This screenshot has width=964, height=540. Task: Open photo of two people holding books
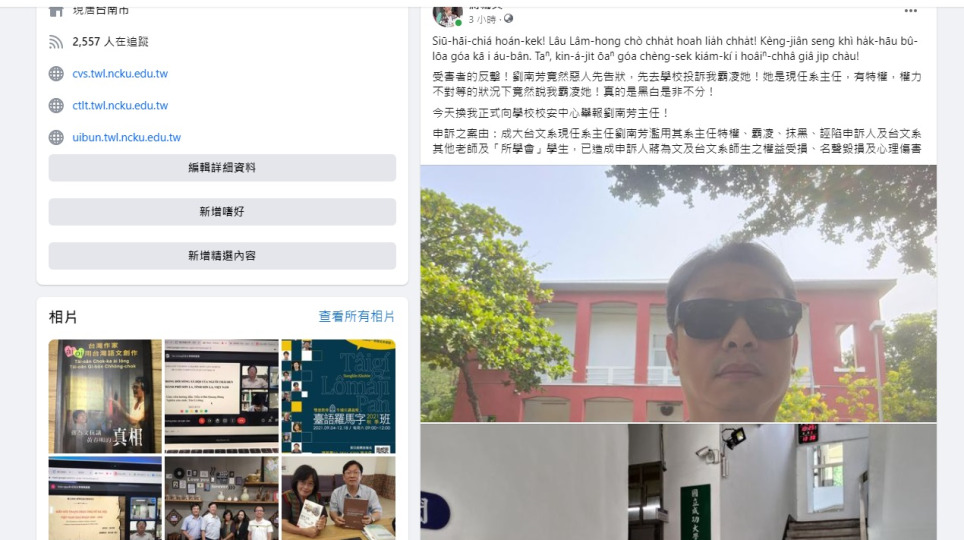click(338, 498)
